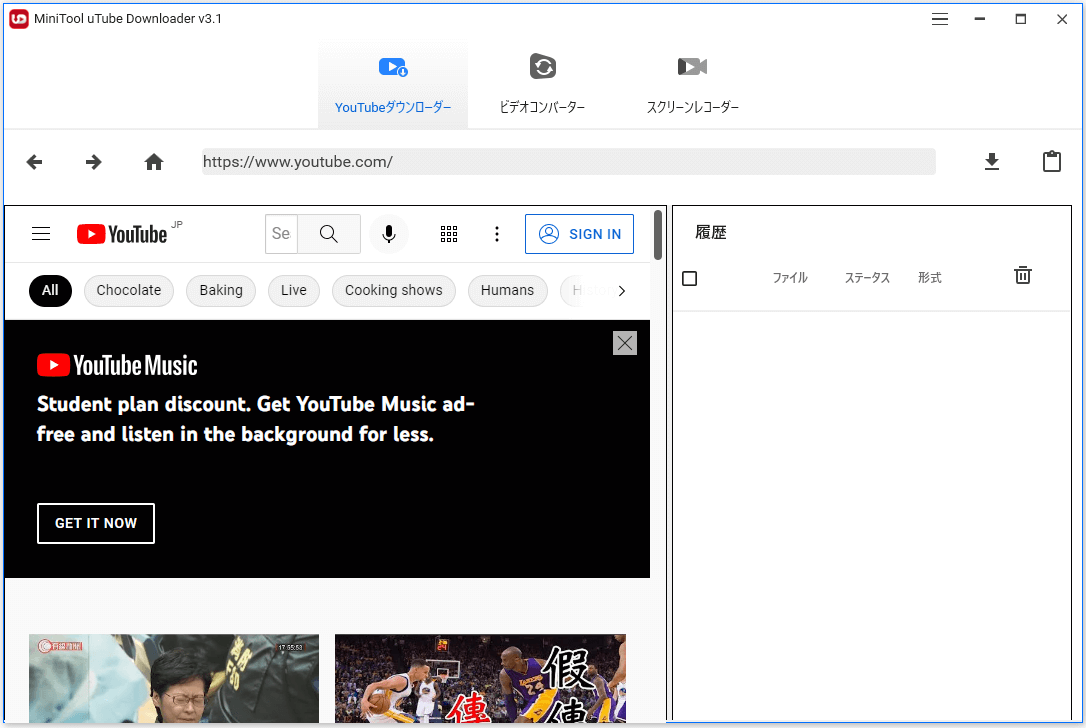Go forward with the right arrow

pos(94,162)
